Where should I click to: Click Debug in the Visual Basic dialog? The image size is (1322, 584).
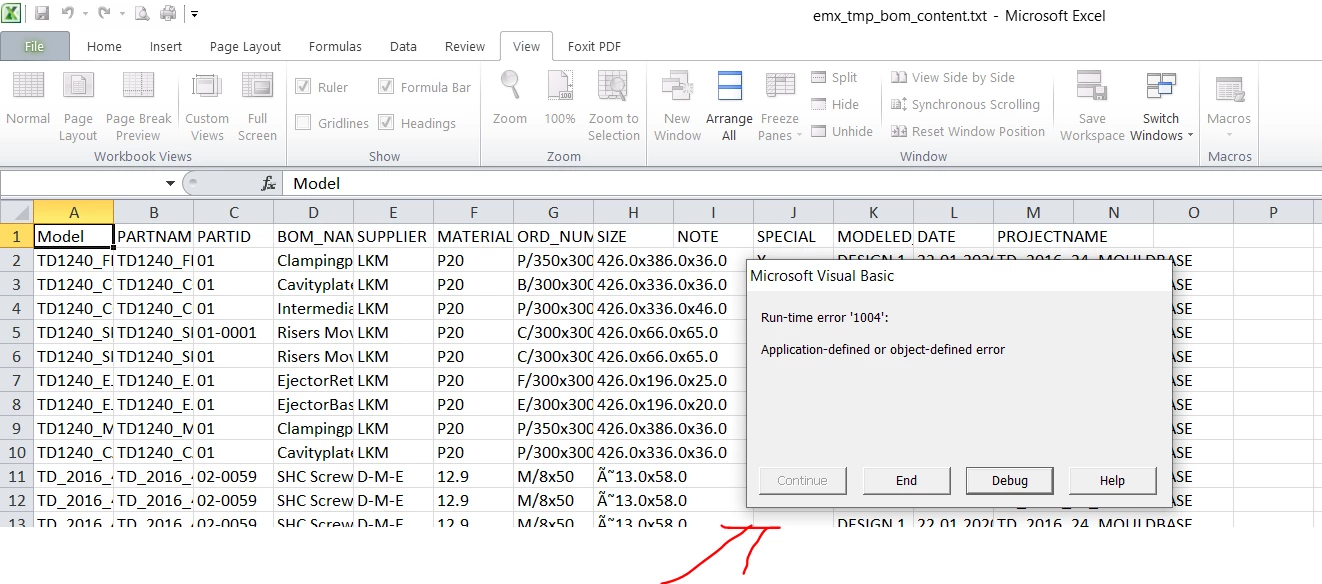pyautogui.click(x=1010, y=480)
